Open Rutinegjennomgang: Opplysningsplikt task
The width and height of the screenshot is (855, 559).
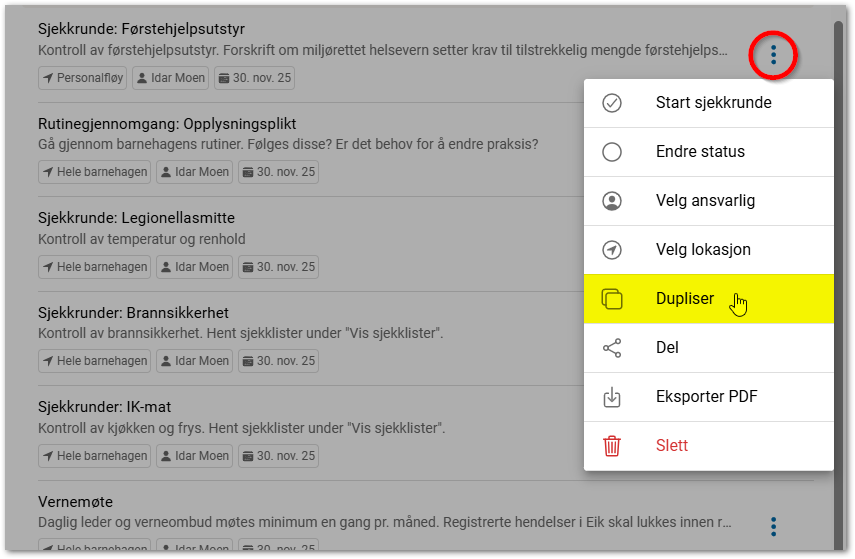point(167,124)
